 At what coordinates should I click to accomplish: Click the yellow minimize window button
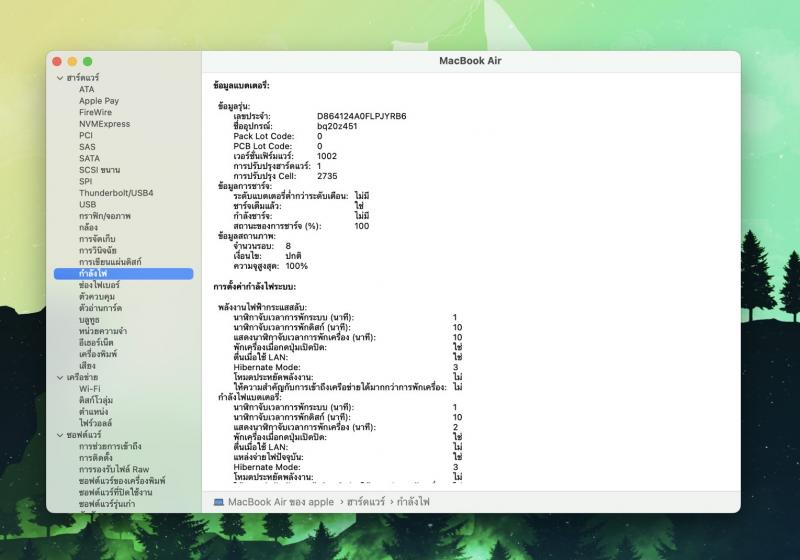click(x=72, y=61)
